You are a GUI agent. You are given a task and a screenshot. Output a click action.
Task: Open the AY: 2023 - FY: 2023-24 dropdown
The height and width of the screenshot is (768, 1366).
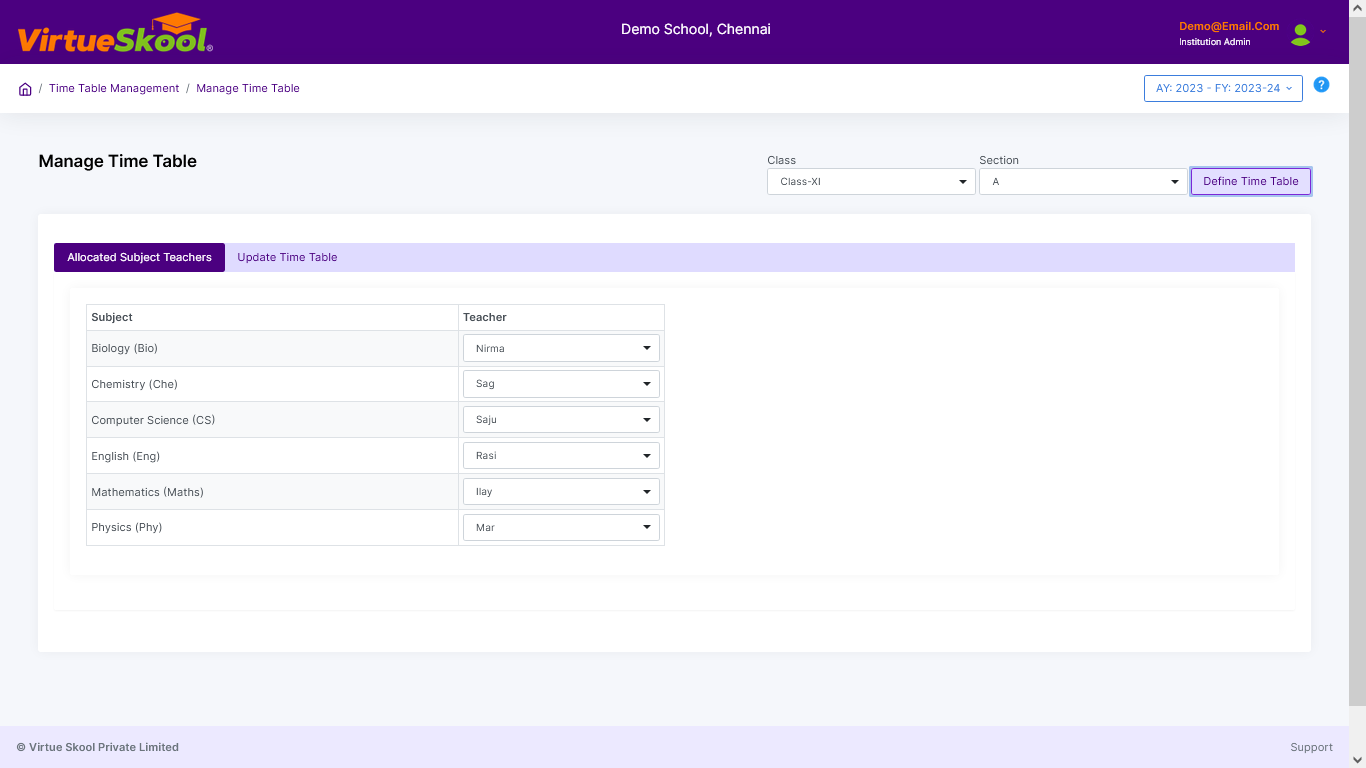tap(1223, 88)
